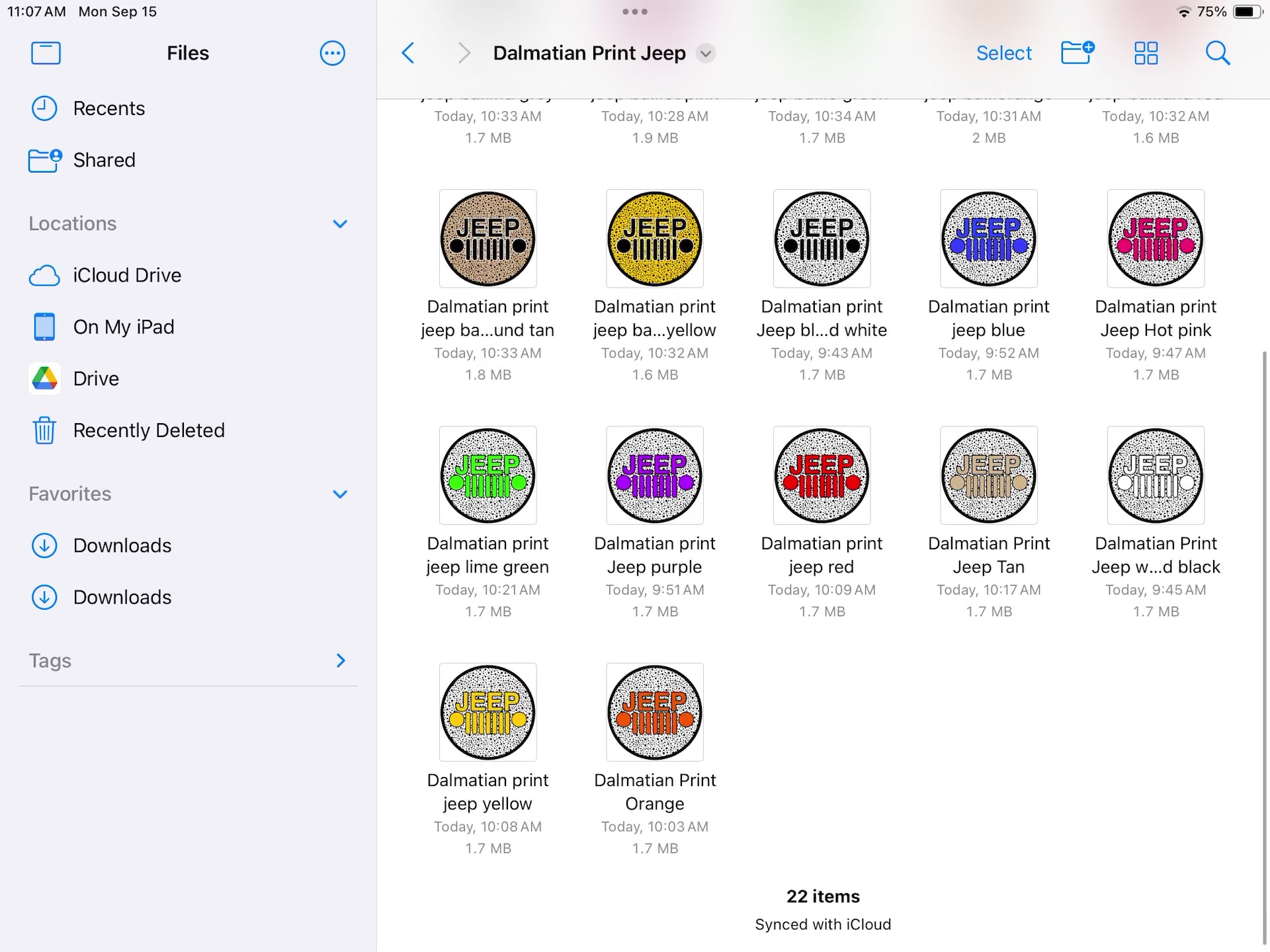The image size is (1270, 952).
Task: Open the Shared tab
Action: point(104,160)
